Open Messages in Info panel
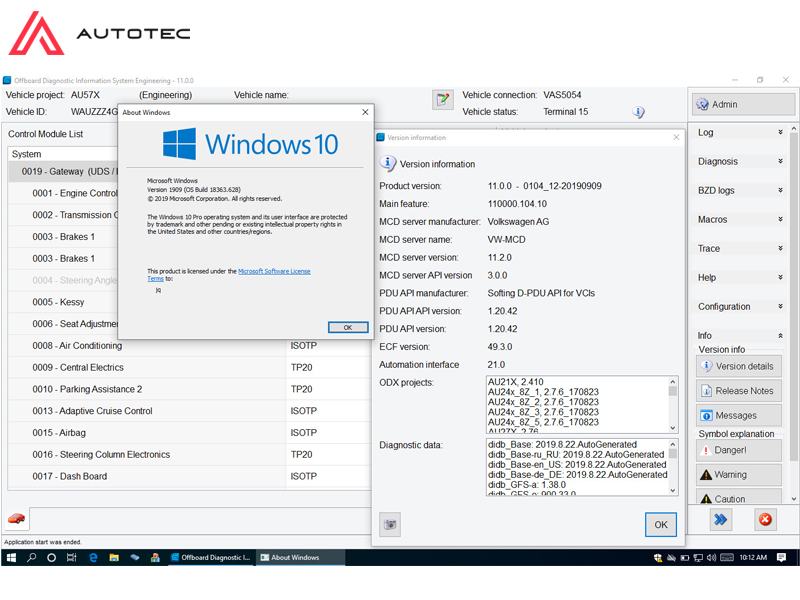The height and width of the screenshot is (600, 800). click(x=739, y=415)
